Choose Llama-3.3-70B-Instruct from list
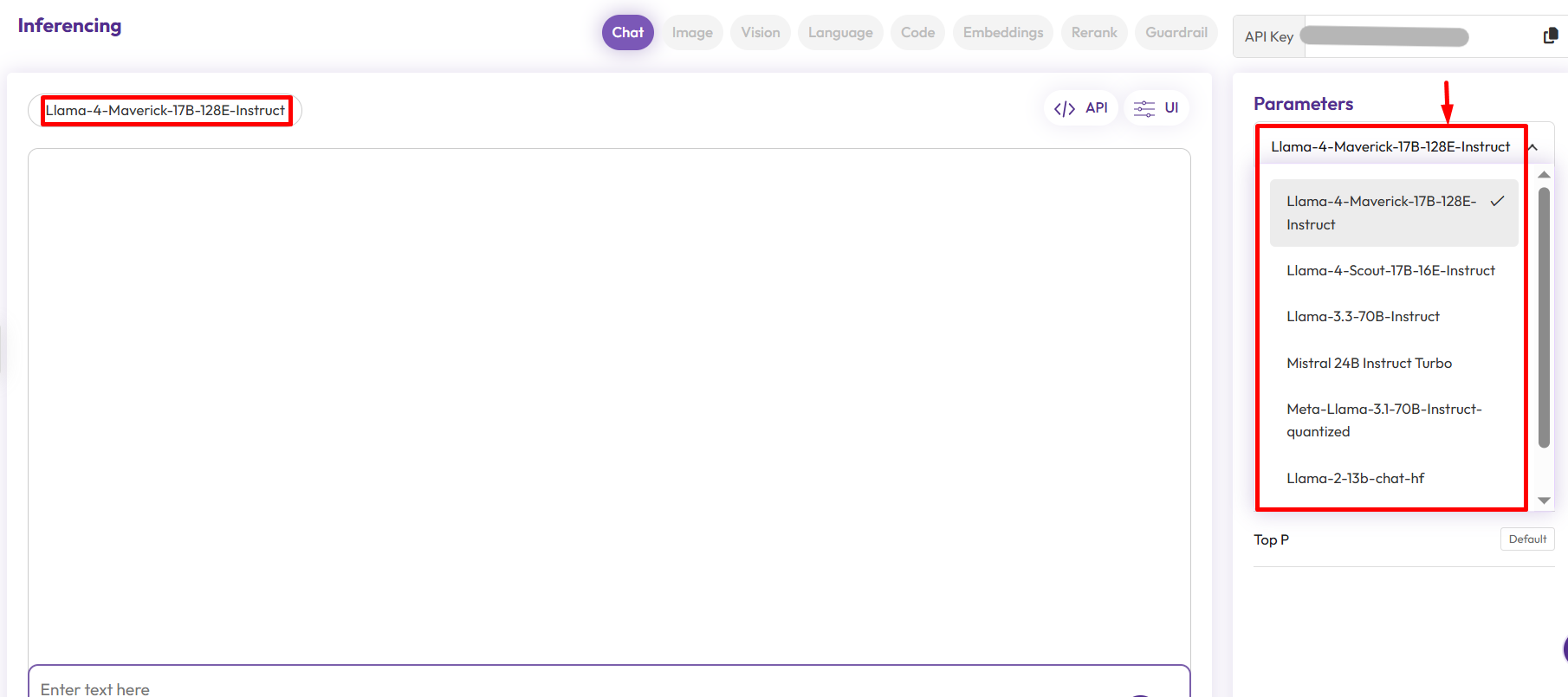Viewport: 1568px width, 697px height. coord(1363,317)
